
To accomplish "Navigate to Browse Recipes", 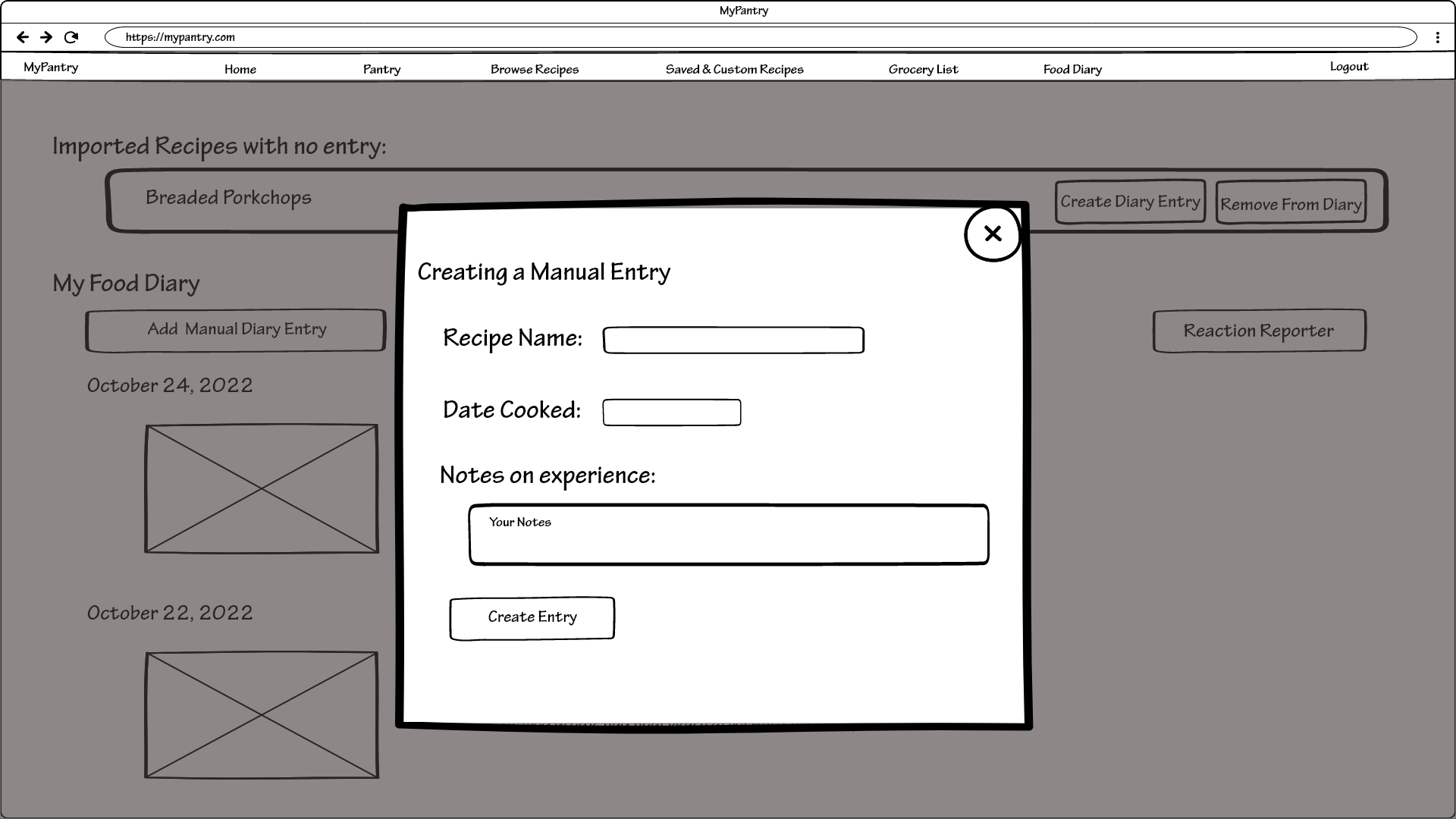I will pyautogui.click(x=535, y=69).
